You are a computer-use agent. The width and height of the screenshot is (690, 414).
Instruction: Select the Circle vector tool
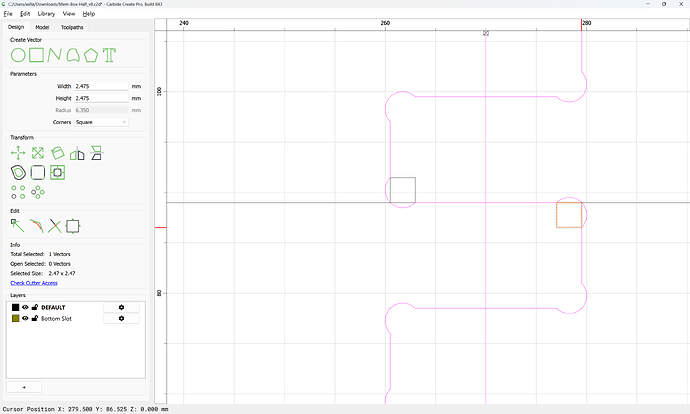tap(18, 55)
